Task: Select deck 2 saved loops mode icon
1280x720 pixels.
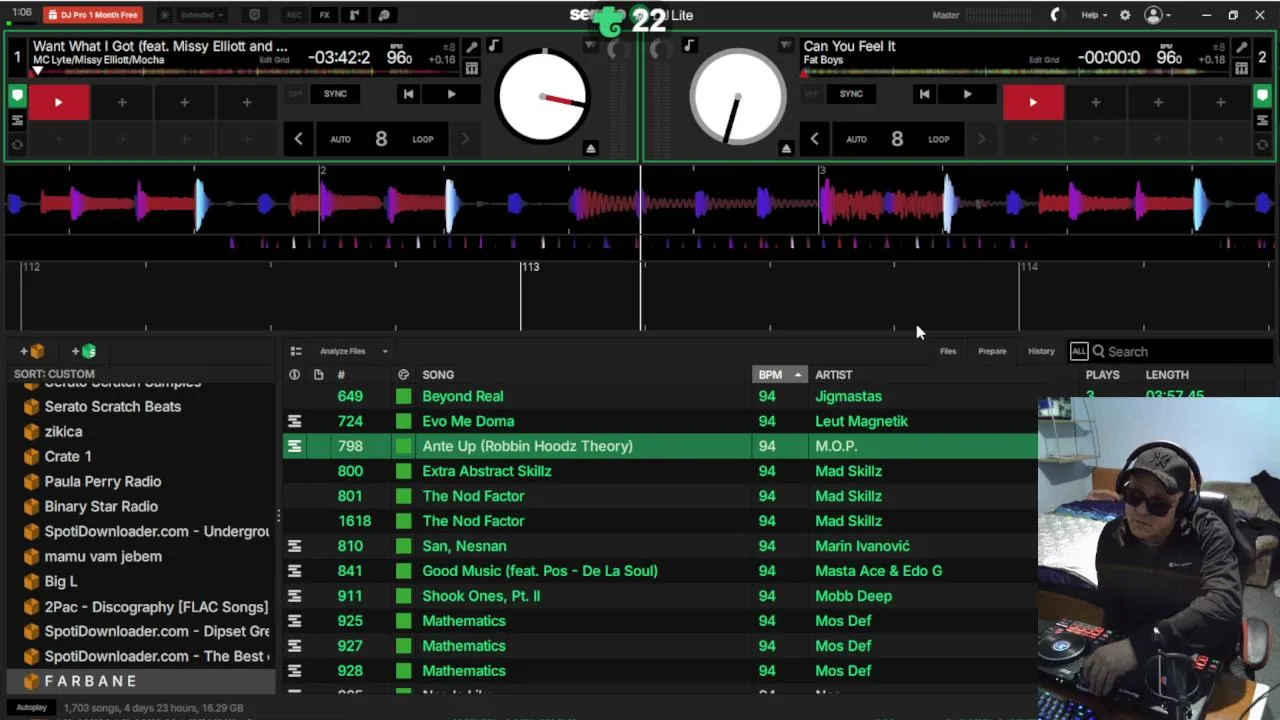Action: (1262, 120)
